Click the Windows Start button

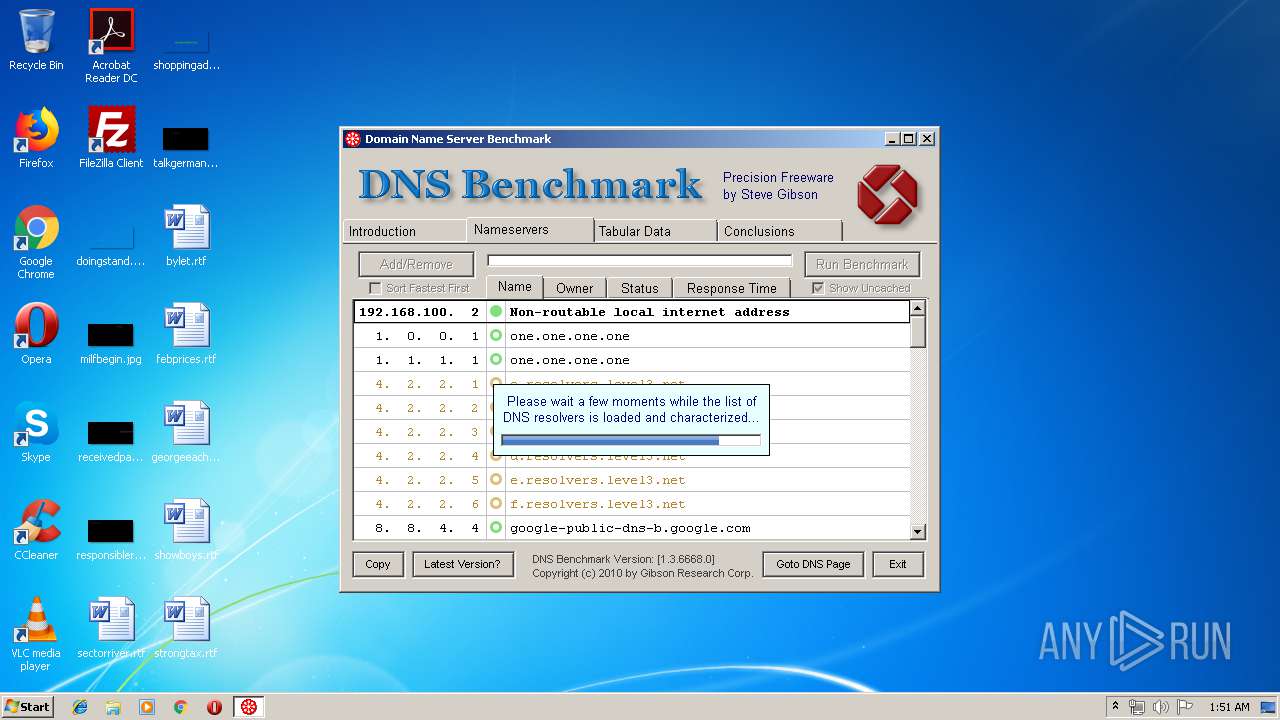pyautogui.click(x=28, y=707)
